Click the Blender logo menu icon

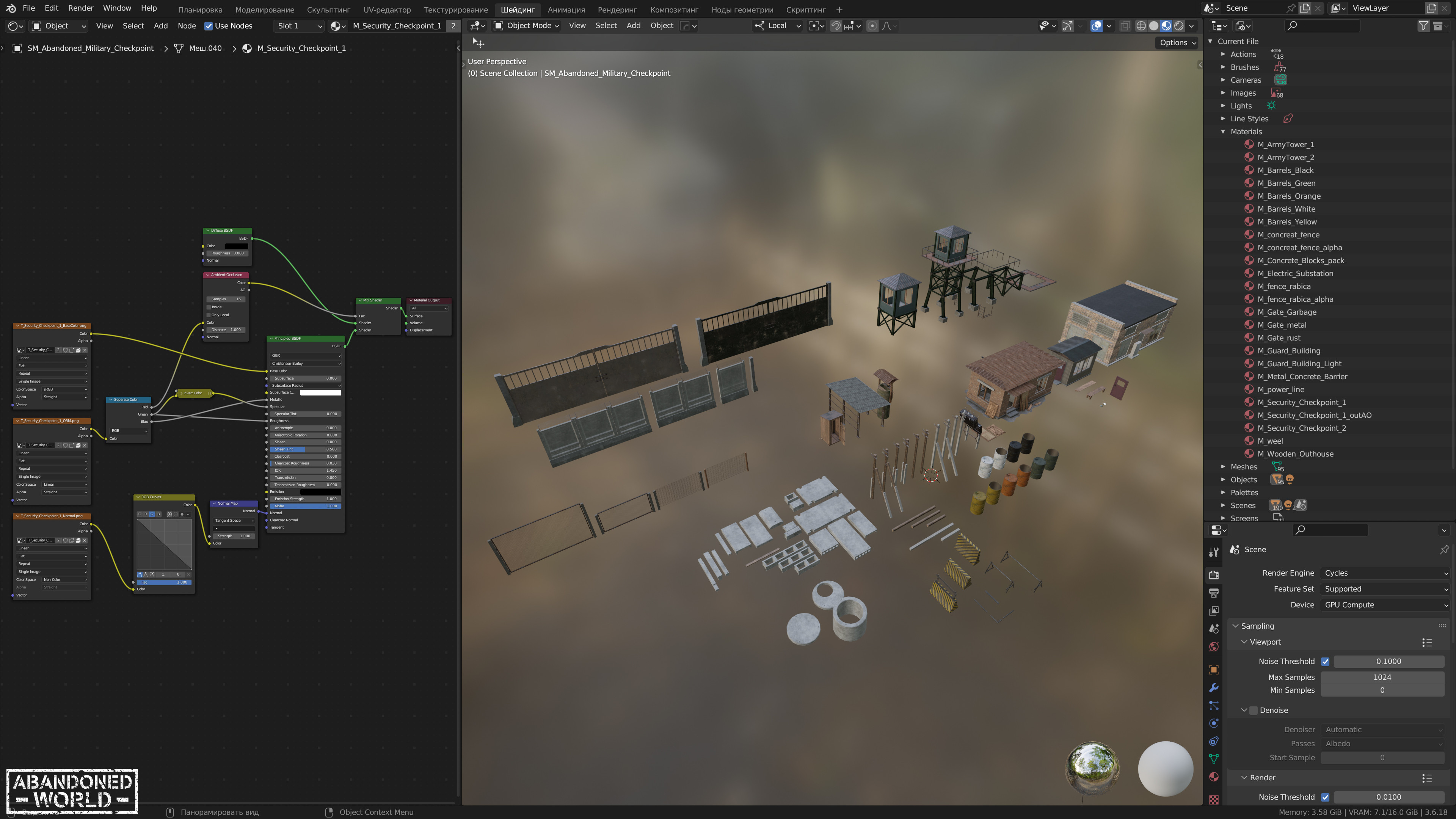pos(11,8)
